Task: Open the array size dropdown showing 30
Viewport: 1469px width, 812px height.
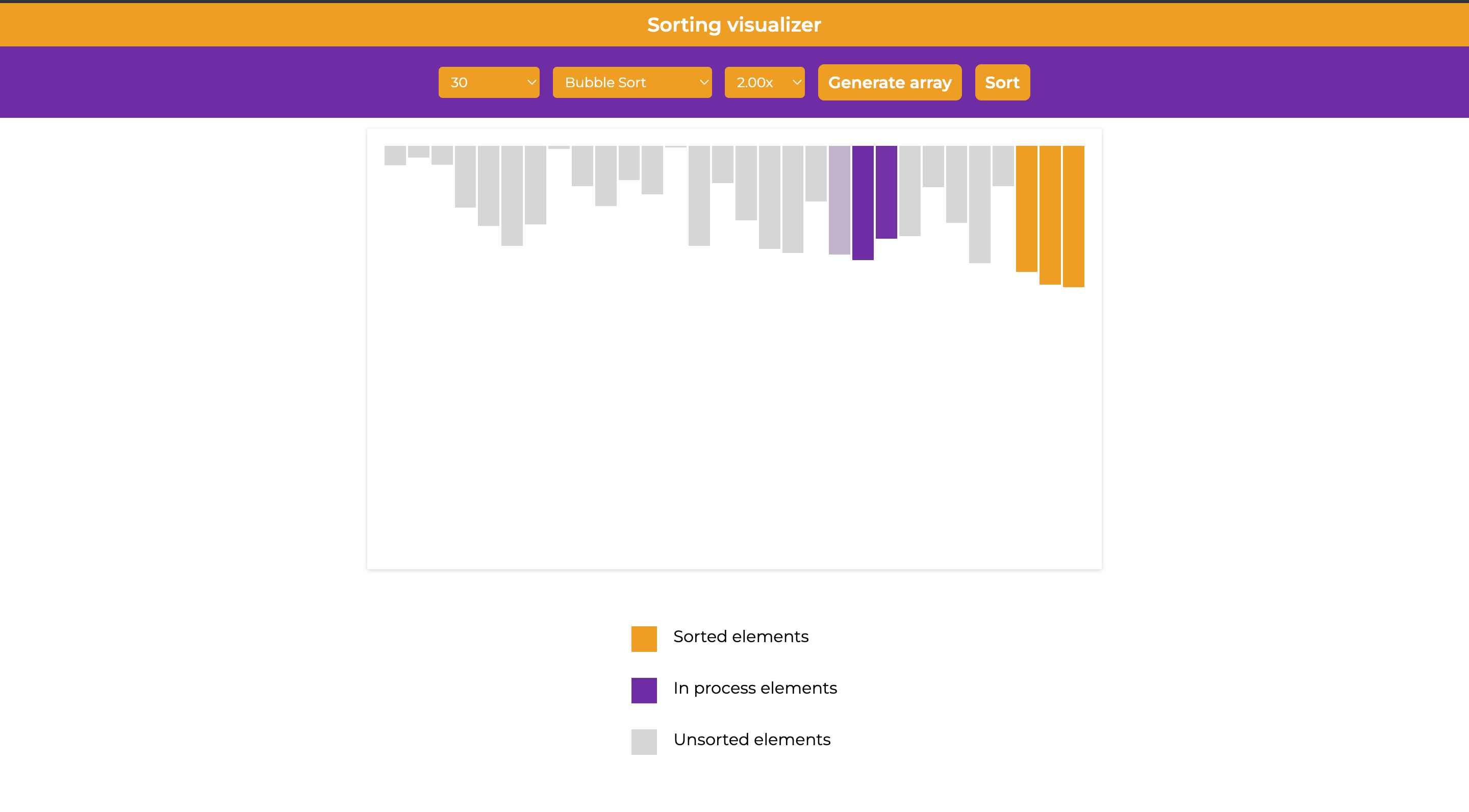Action: (489, 83)
